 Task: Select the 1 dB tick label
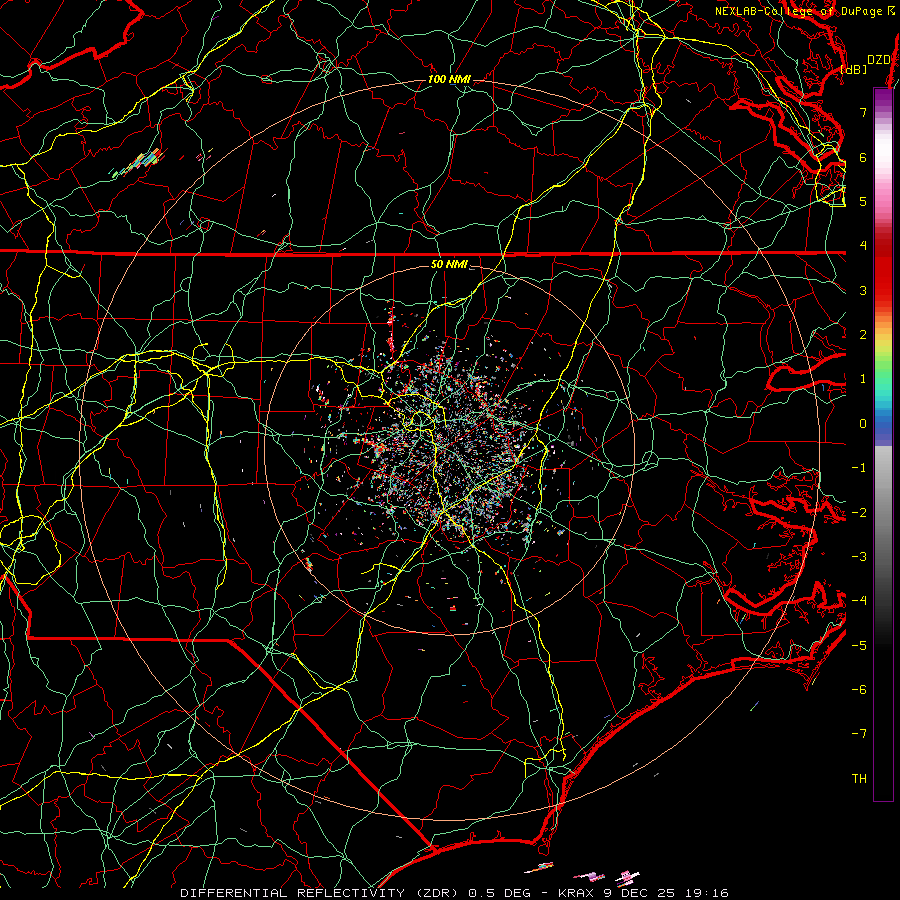coord(863,379)
